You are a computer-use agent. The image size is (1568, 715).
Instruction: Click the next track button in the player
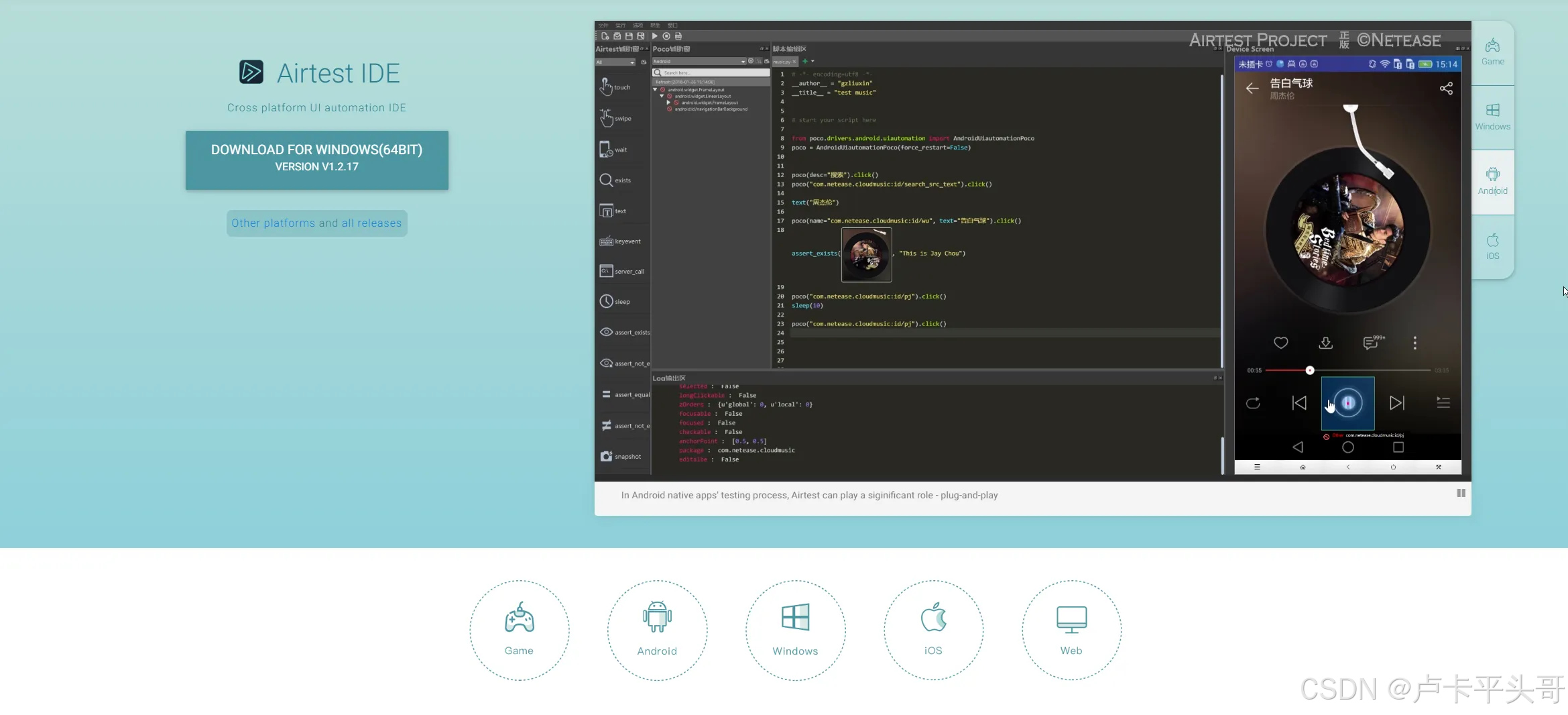click(1396, 402)
